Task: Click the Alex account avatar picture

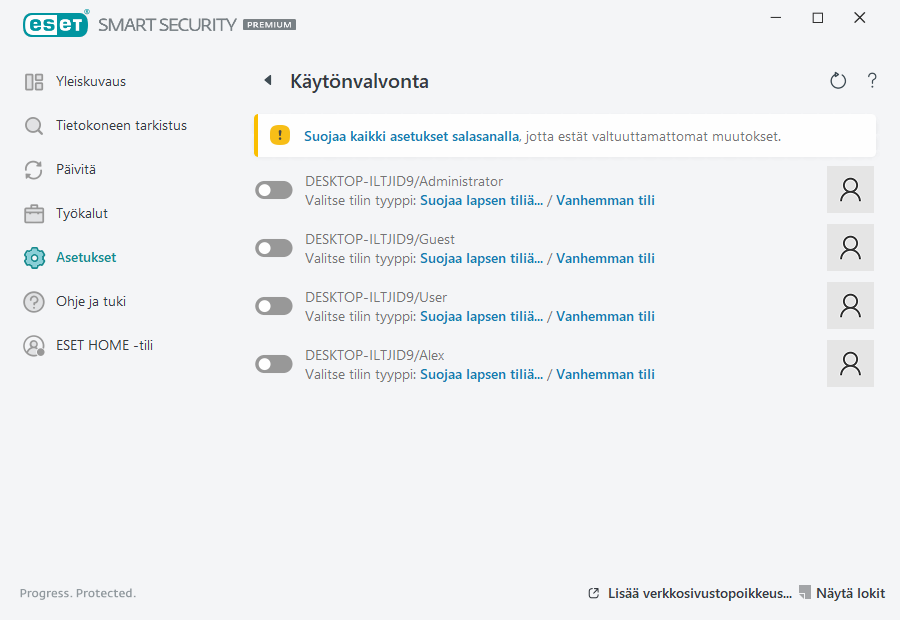Action: 850,363
